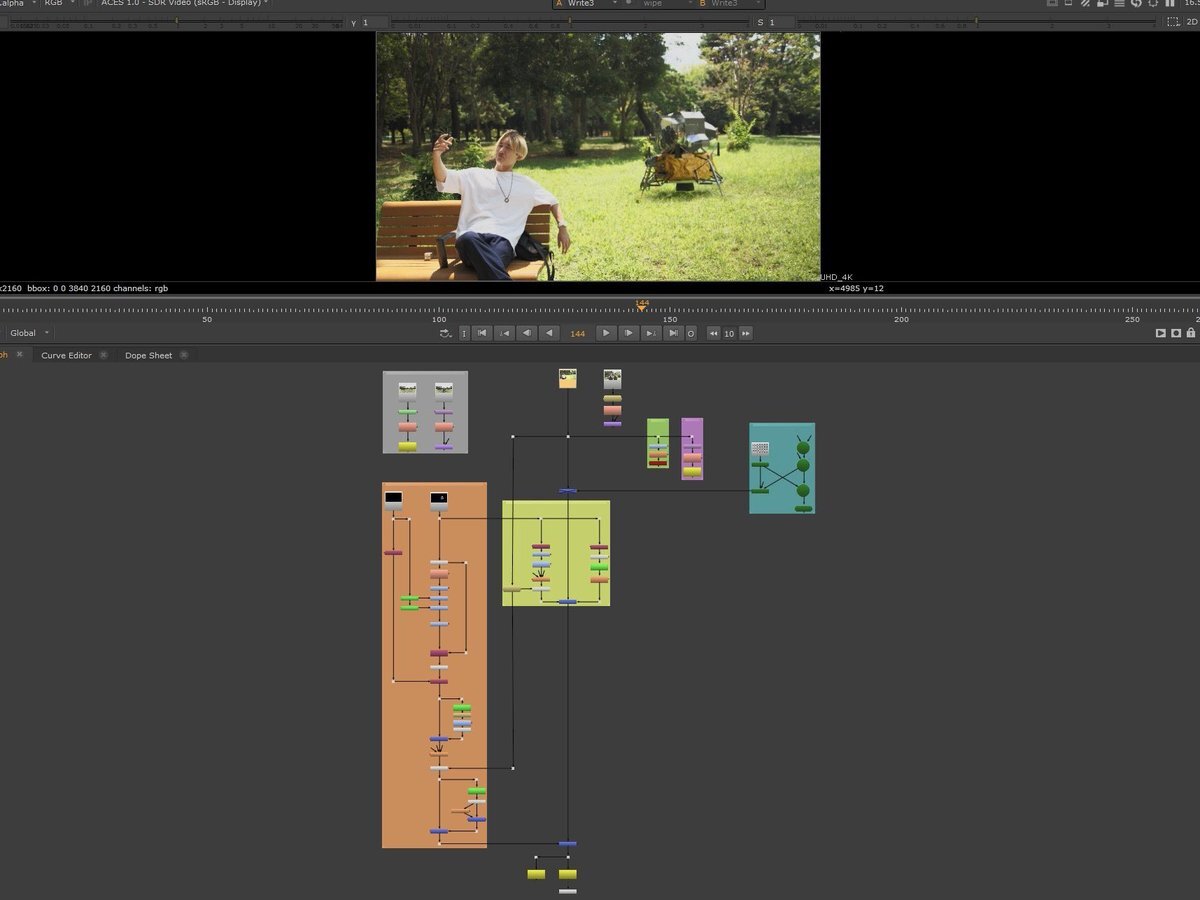
Task: Skip forward by 10 frames
Action: 746,333
